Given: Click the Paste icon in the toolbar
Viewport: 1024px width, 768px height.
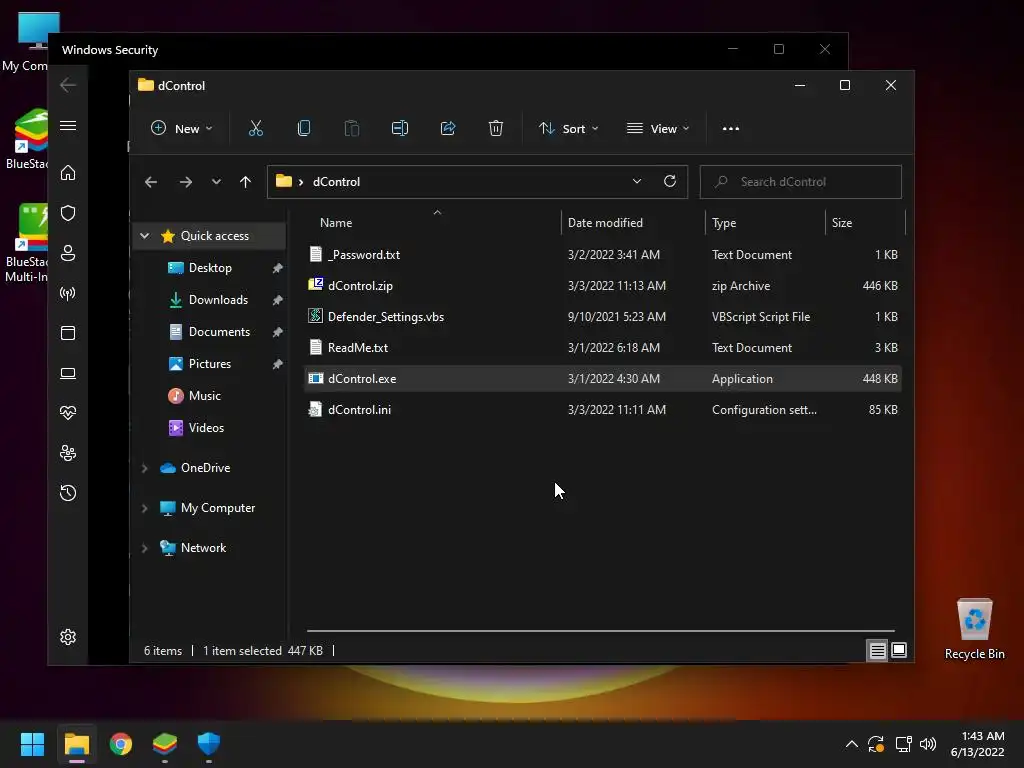Looking at the screenshot, I should coord(351,129).
